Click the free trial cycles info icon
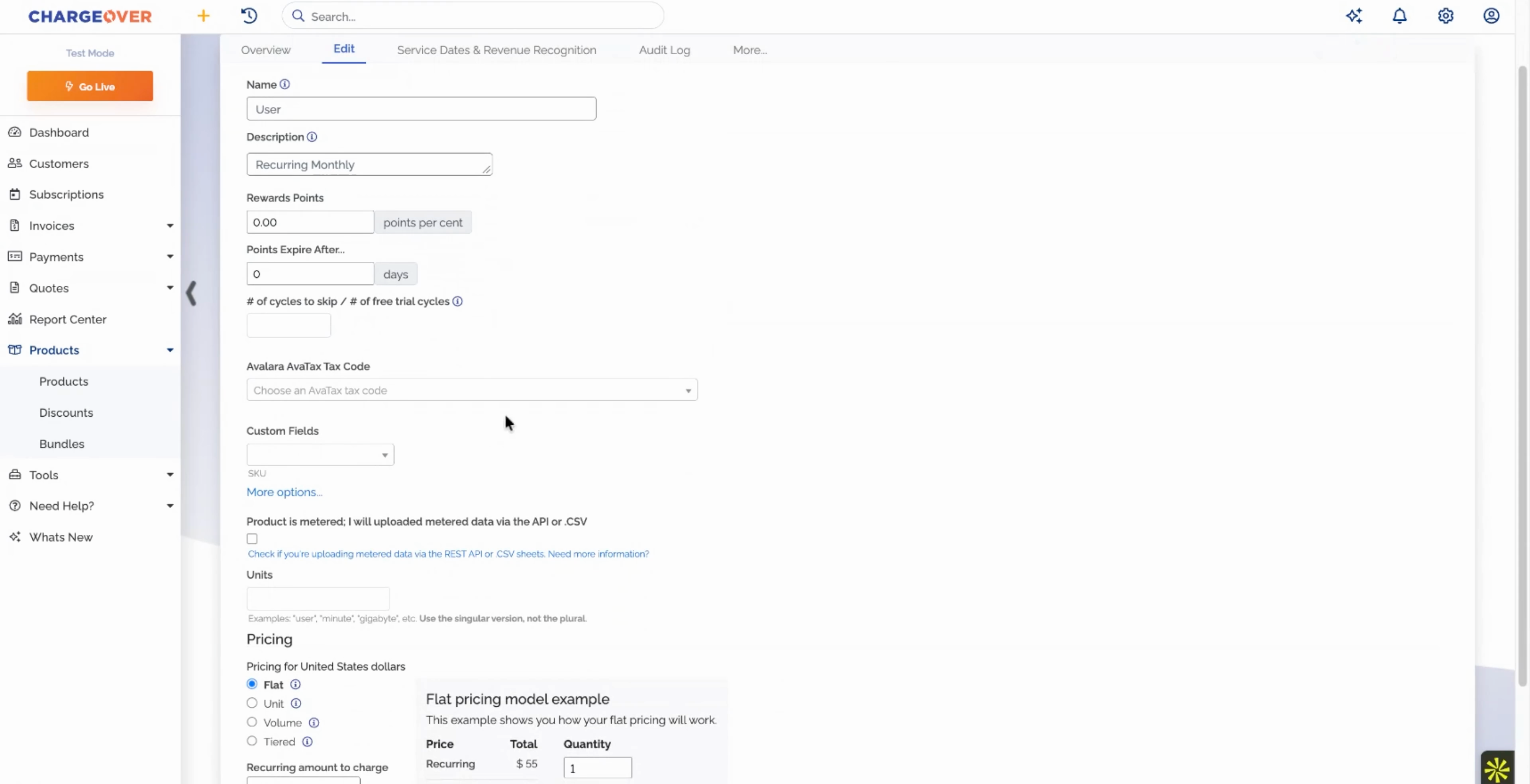 (457, 301)
